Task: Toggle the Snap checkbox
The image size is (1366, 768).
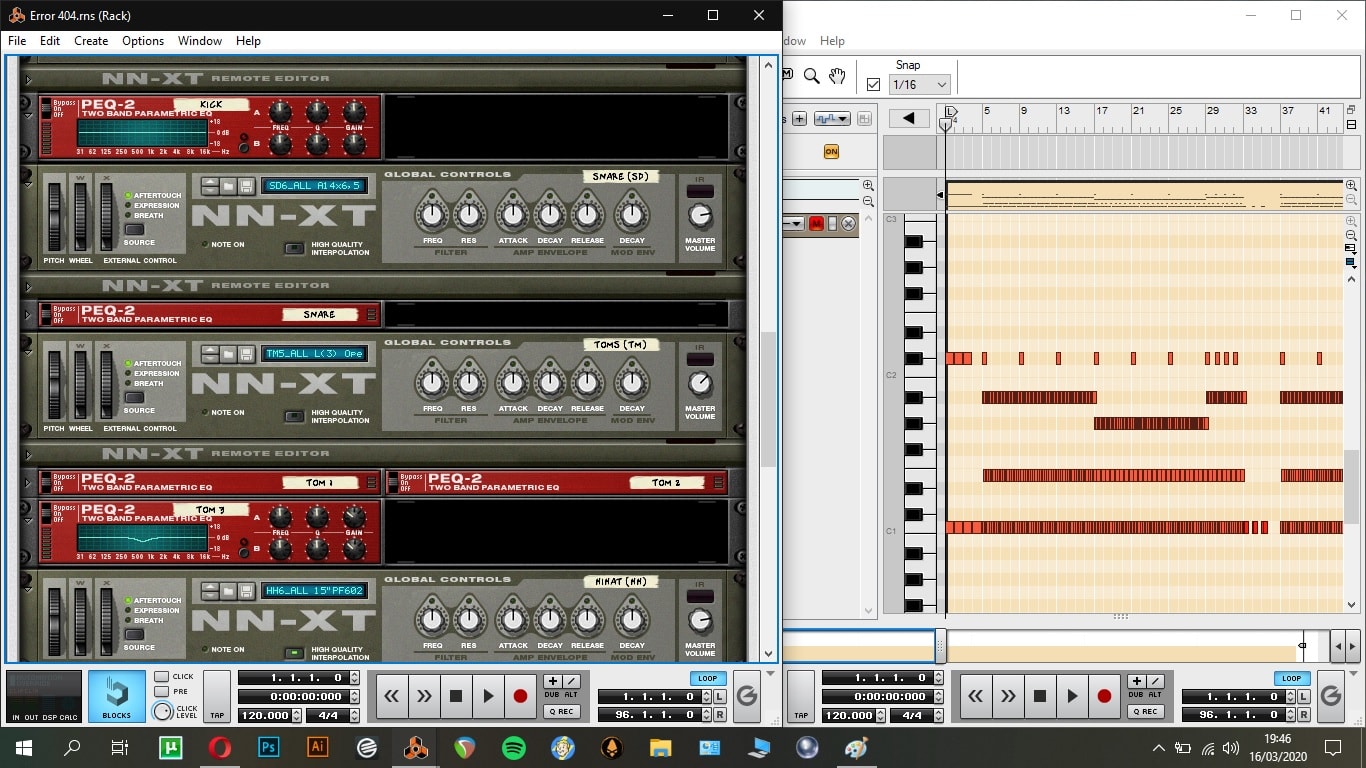Action: click(x=873, y=85)
